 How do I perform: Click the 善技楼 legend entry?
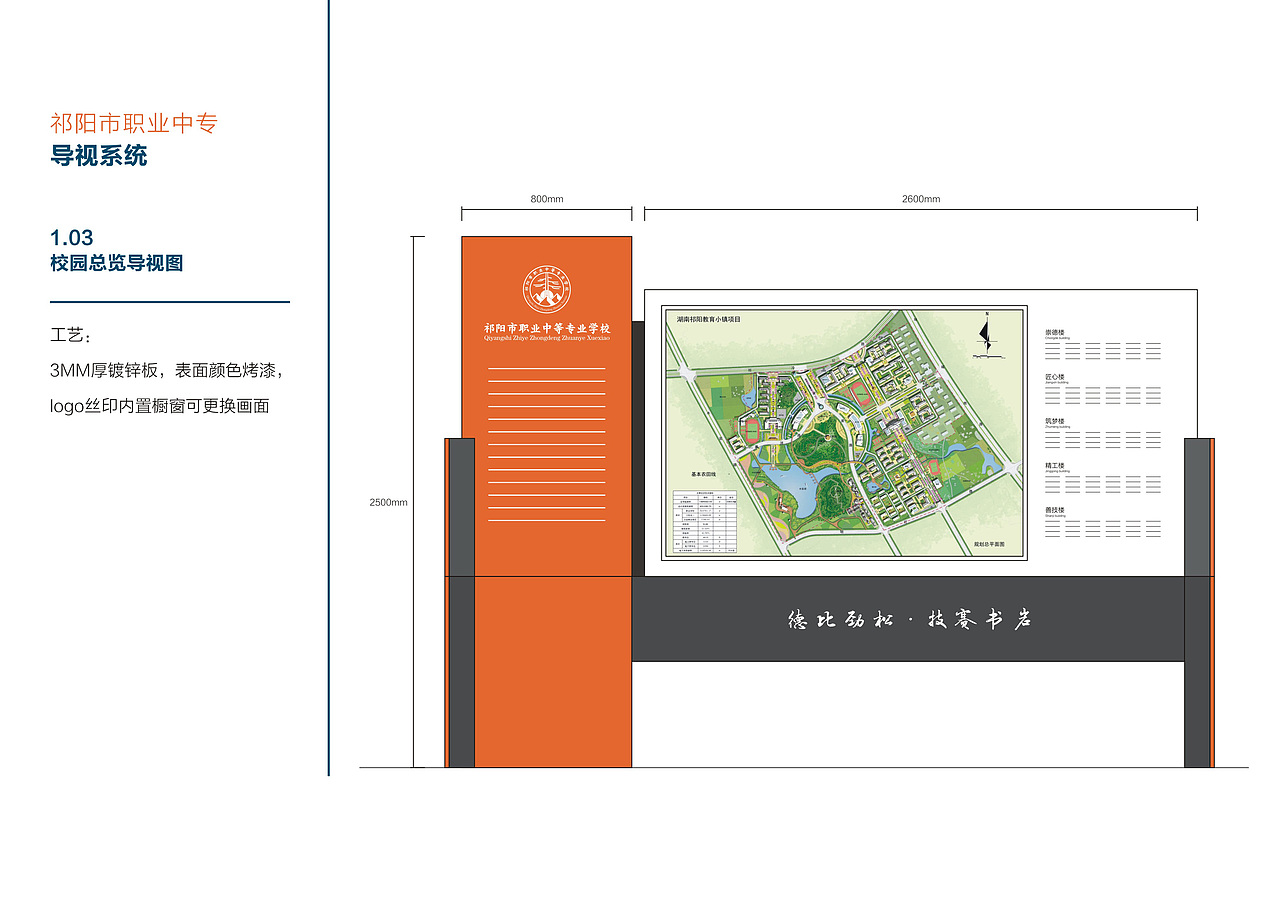1055,509
